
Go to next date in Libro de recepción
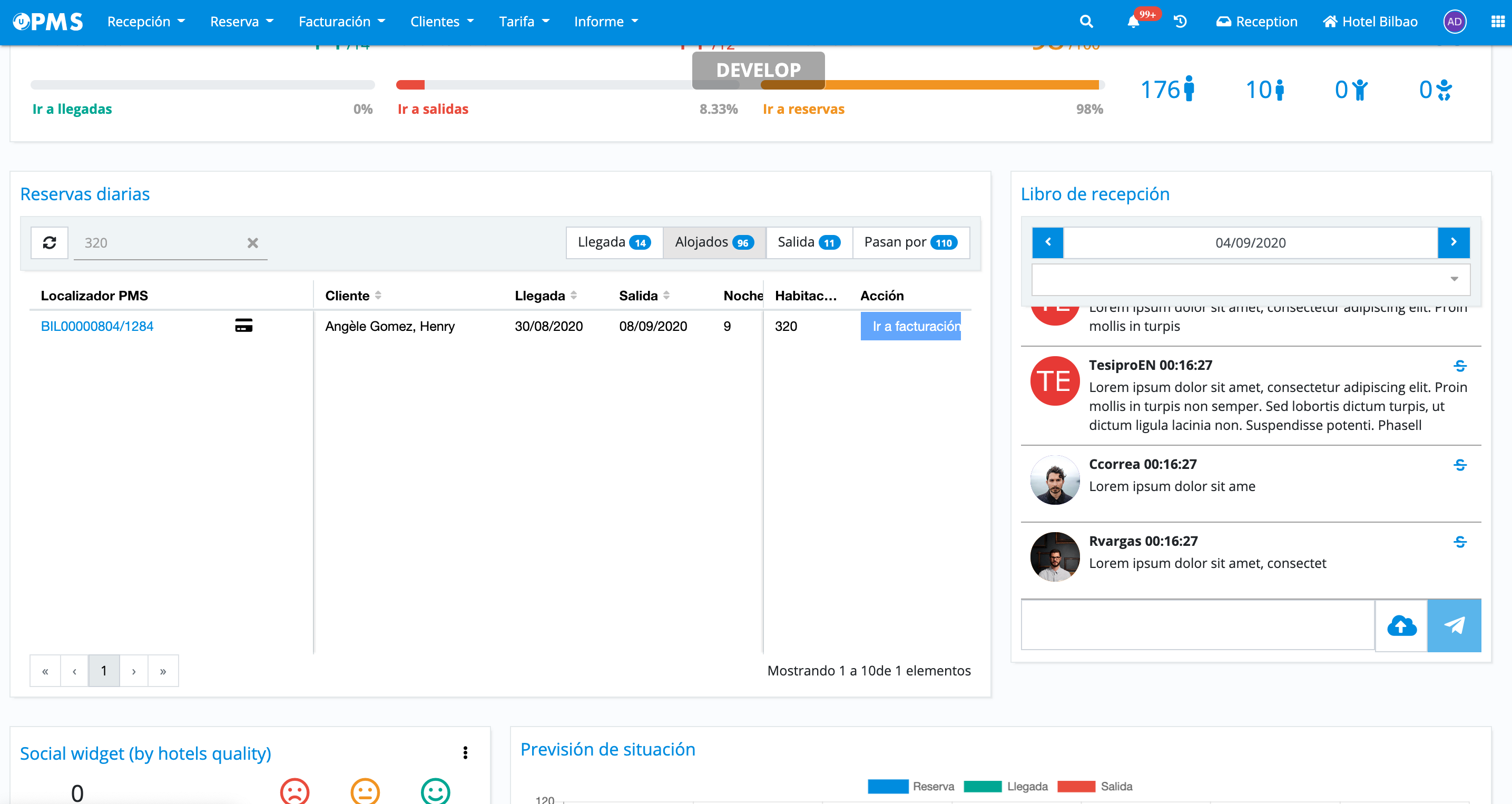point(1454,242)
